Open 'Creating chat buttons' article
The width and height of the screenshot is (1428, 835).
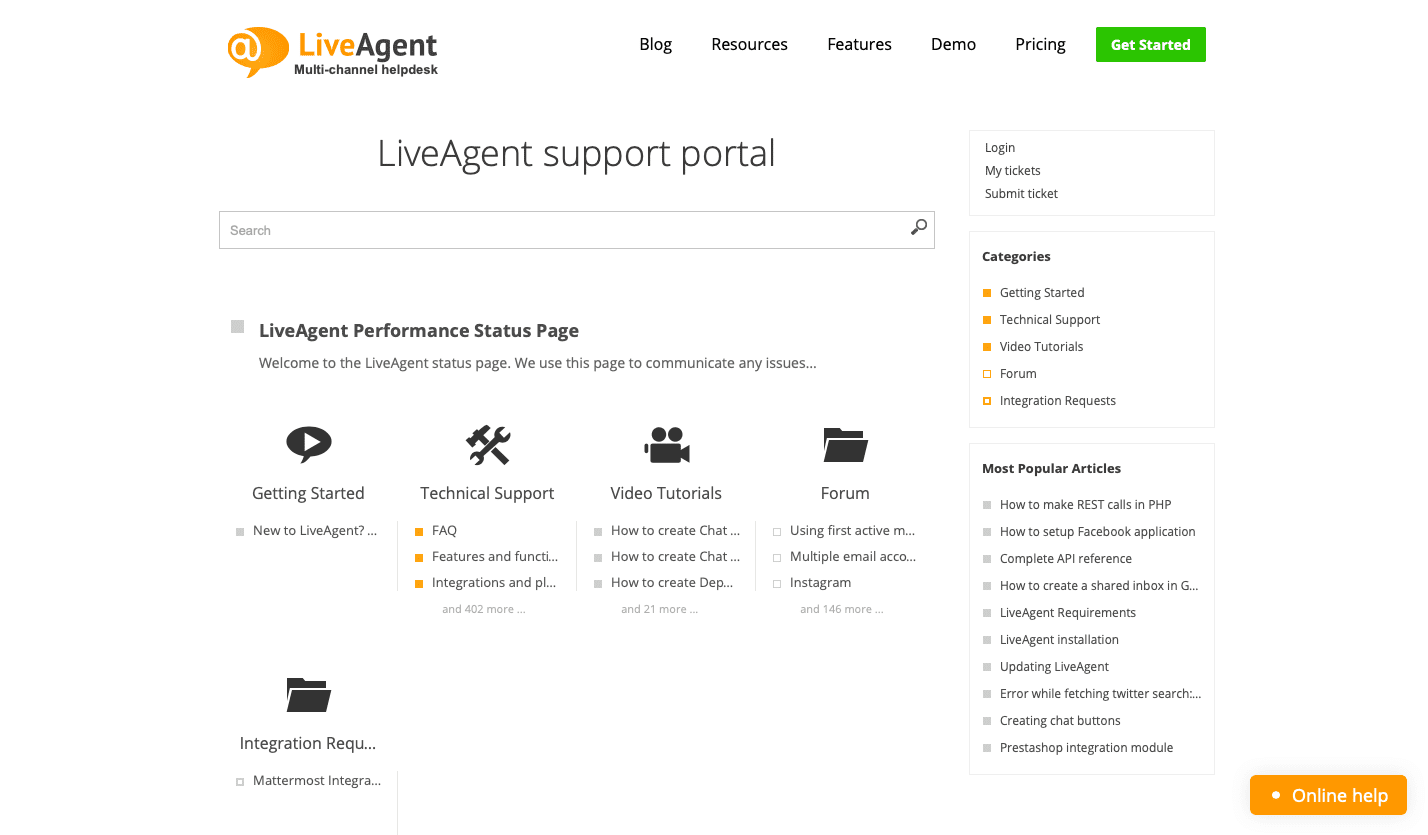[x=1060, y=720]
